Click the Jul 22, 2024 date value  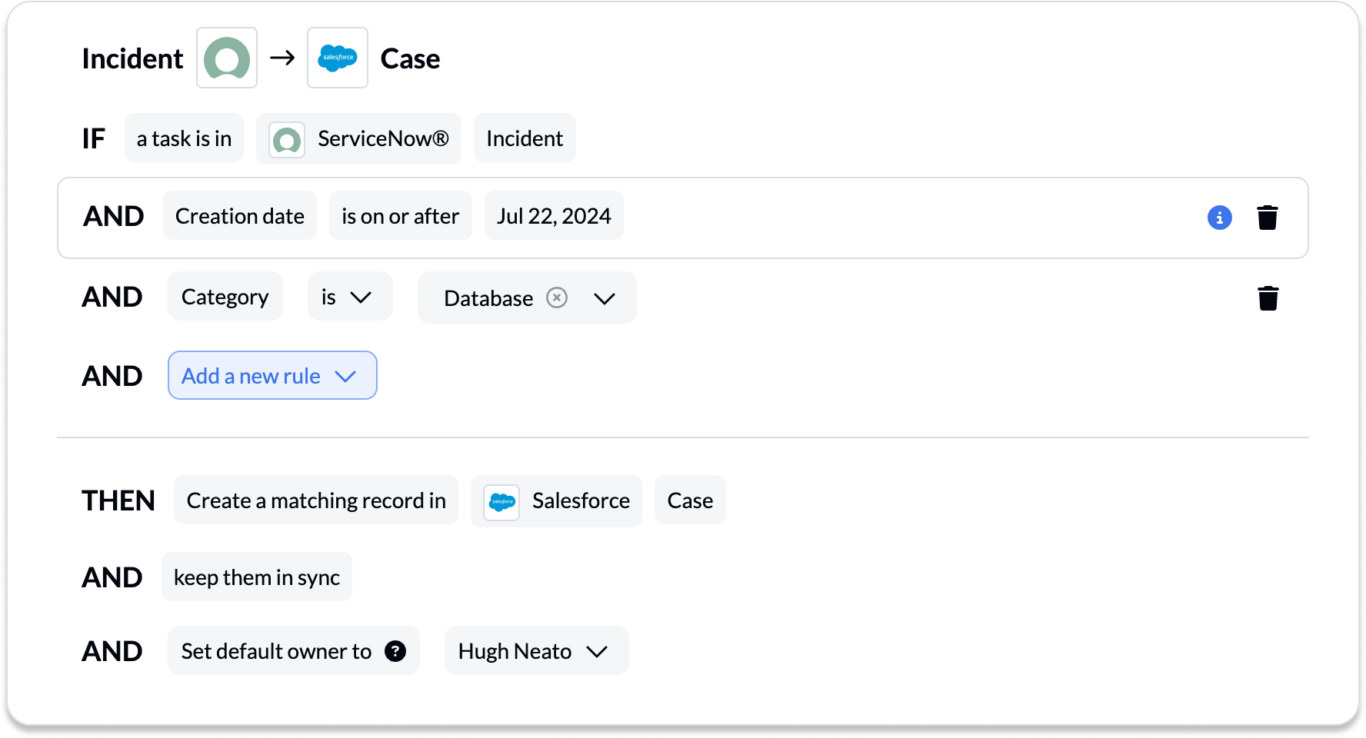coord(553,215)
